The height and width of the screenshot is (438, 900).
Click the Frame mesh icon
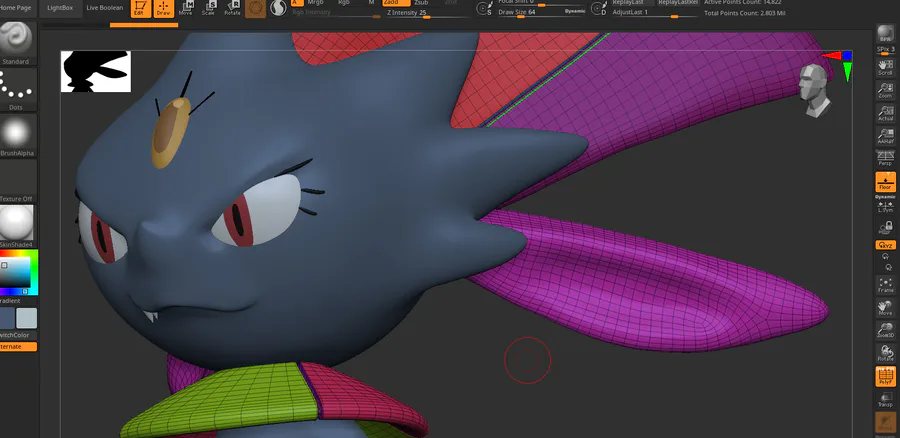click(885, 284)
